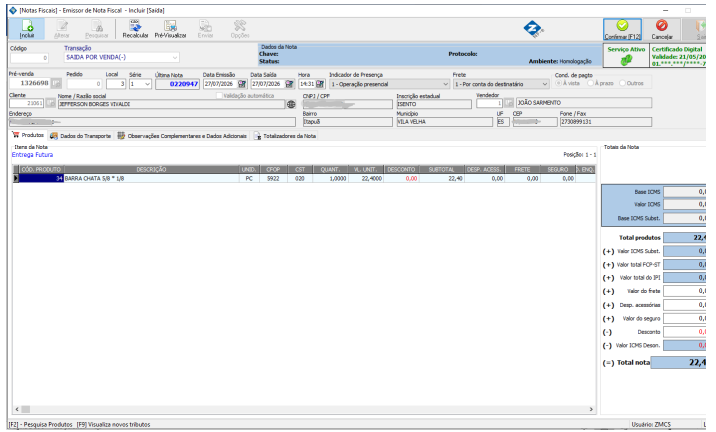The width and height of the screenshot is (716, 432).
Task: Click the Entrega Futura link
Action: pyautogui.click(x=32, y=155)
